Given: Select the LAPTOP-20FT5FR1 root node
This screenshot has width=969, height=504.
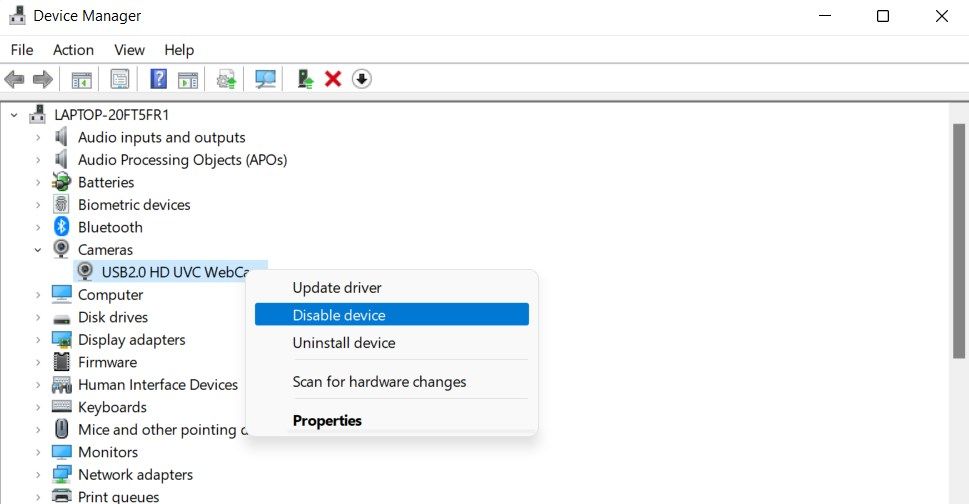Looking at the screenshot, I should pos(111,115).
